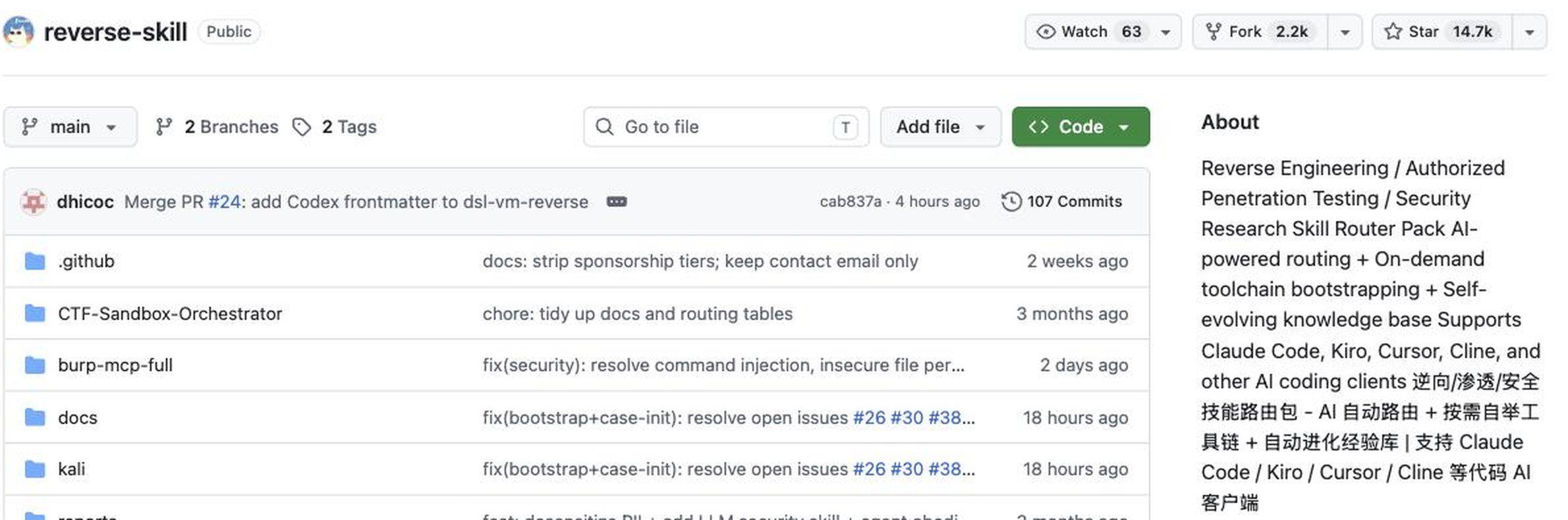This screenshot has height=520, width=1568.
Task: Click the Public visibility badge
Action: pyautogui.click(x=229, y=32)
